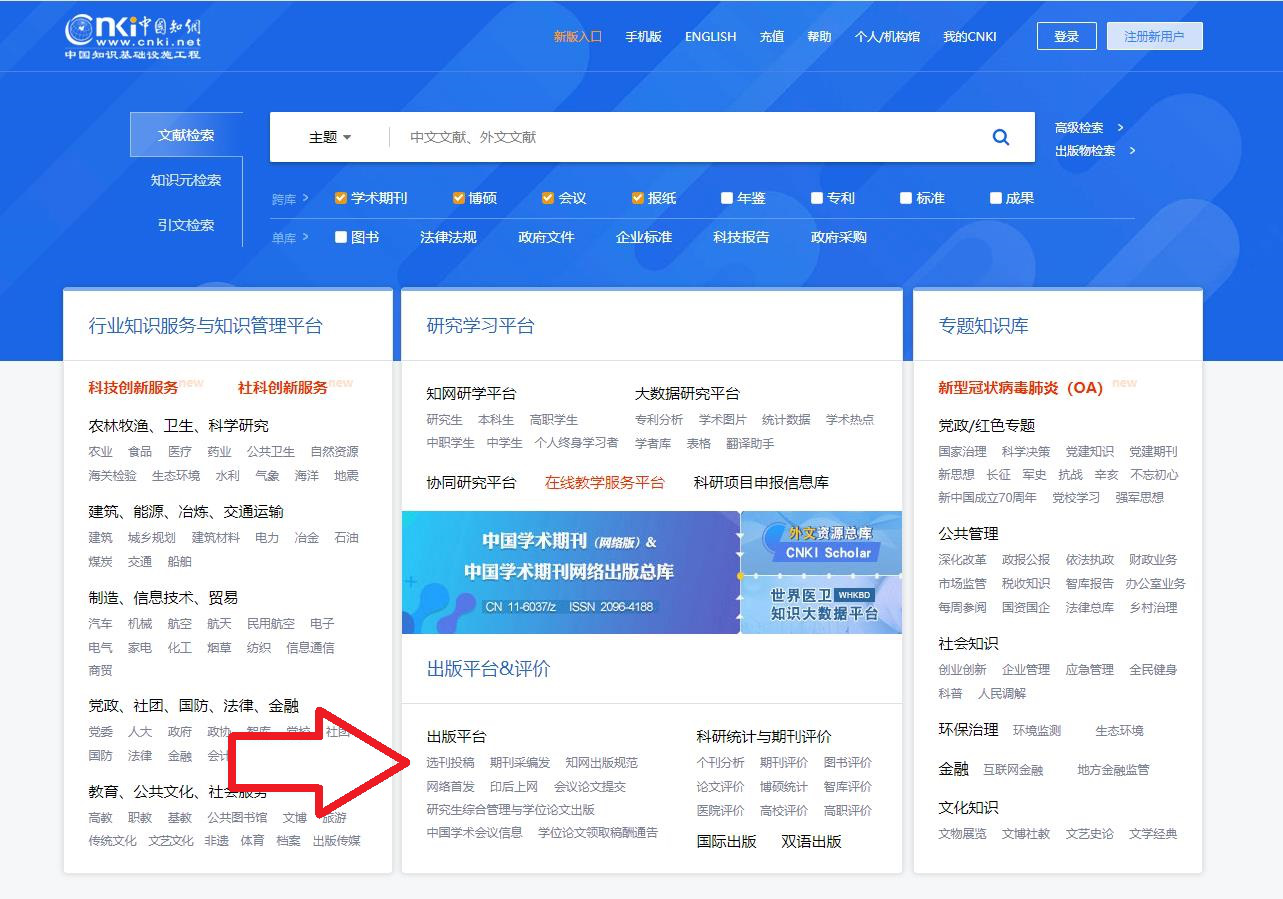Click the 网络首发 link
Image resolution: width=1283 pixels, height=899 pixels.
tap(451, 786)
